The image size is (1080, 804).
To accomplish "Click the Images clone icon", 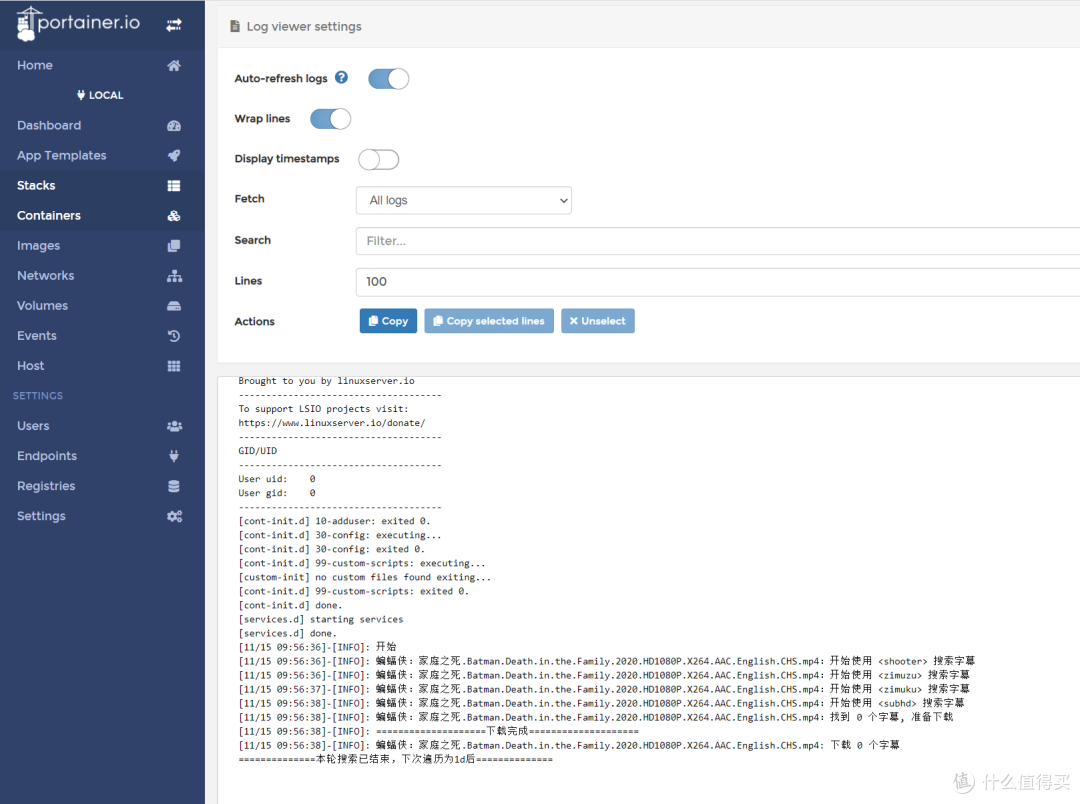I will (174, 246).
